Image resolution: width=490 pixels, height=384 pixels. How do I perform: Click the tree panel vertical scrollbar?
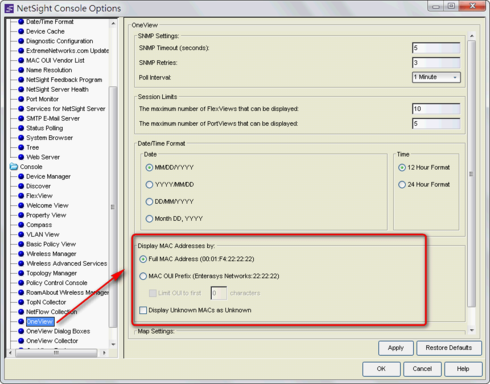tap(113, 207)
